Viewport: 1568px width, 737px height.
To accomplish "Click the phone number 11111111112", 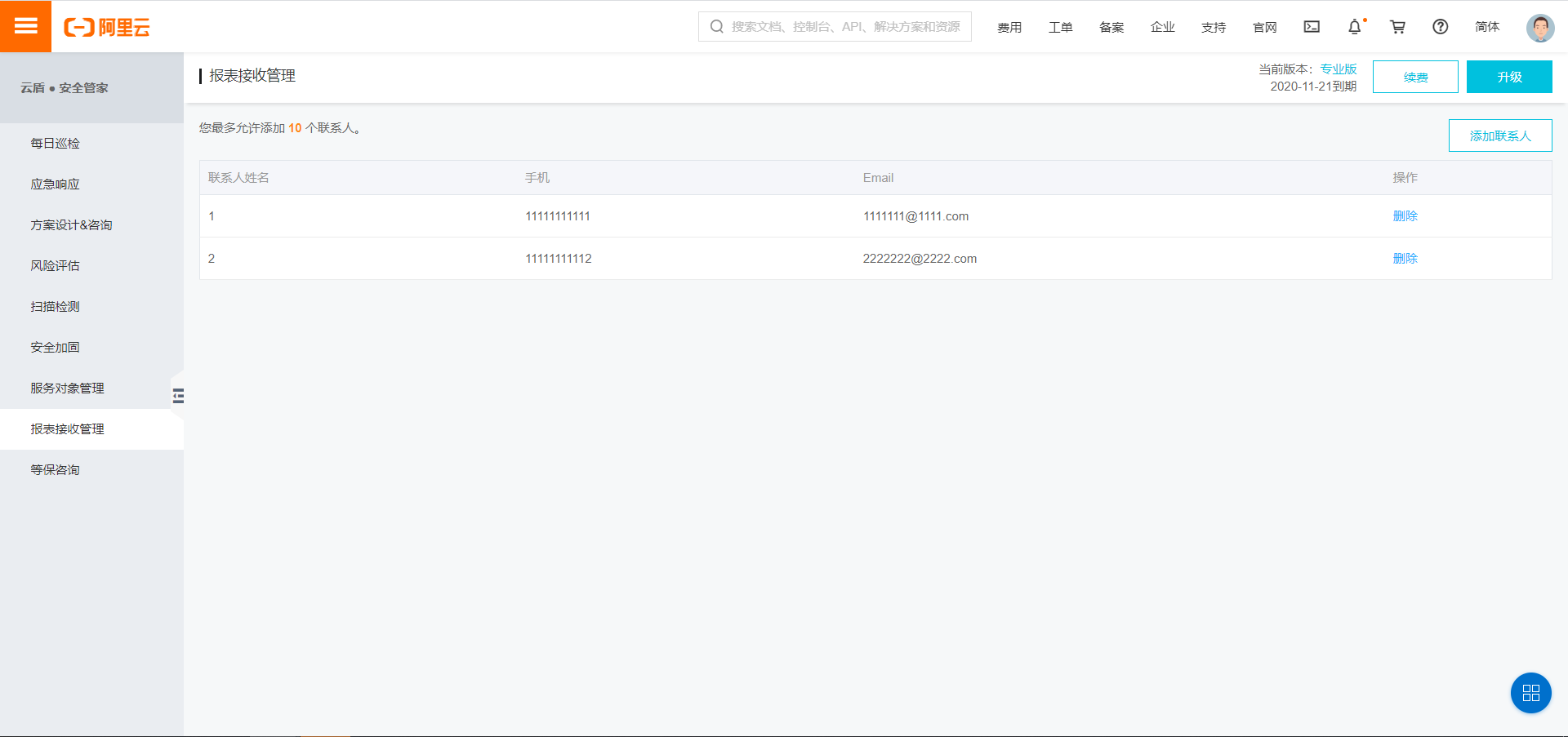I will tap(559, 259).
